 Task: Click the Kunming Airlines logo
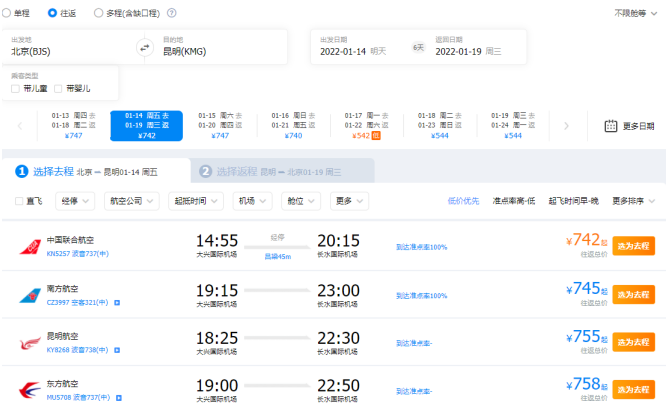[x=30, y=343]
